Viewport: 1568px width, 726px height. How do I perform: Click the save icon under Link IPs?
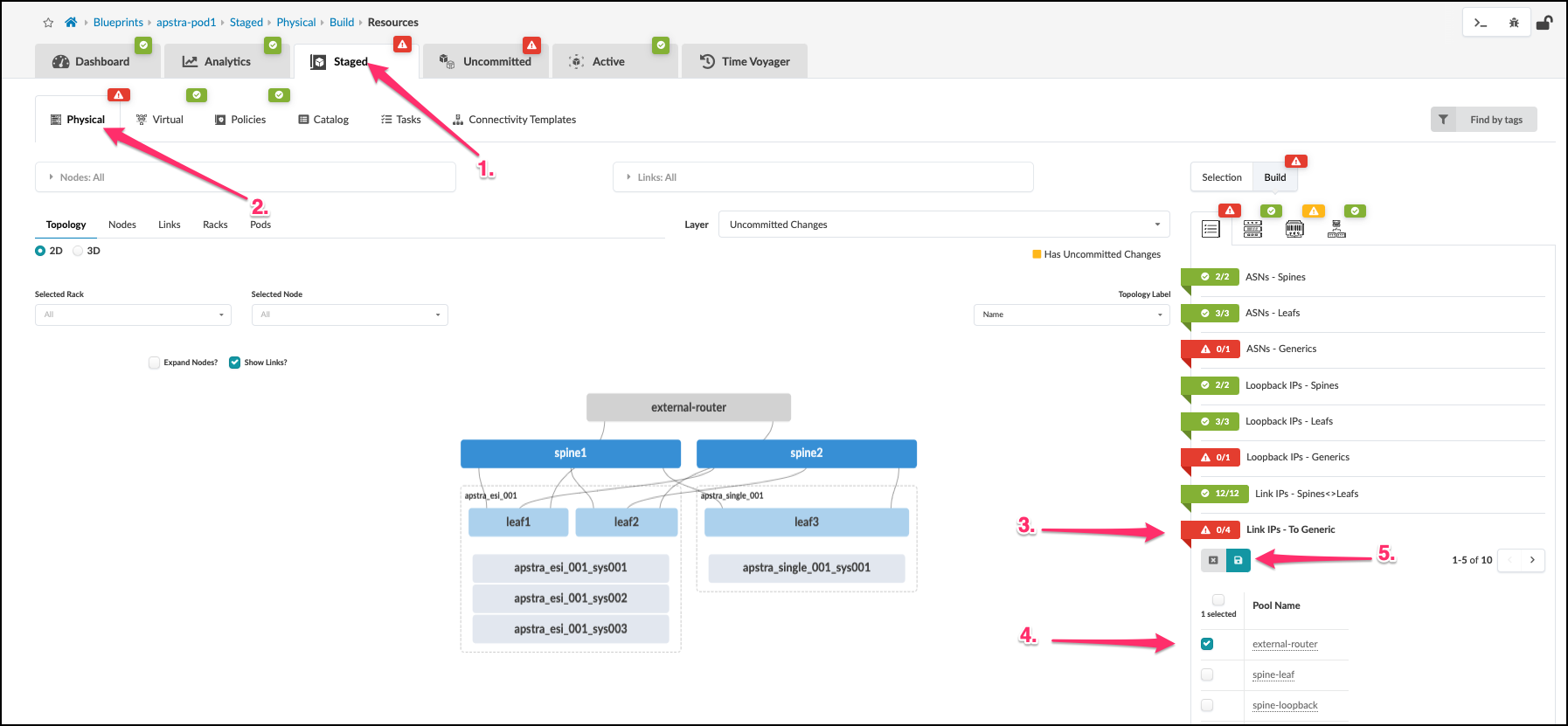1238,560
